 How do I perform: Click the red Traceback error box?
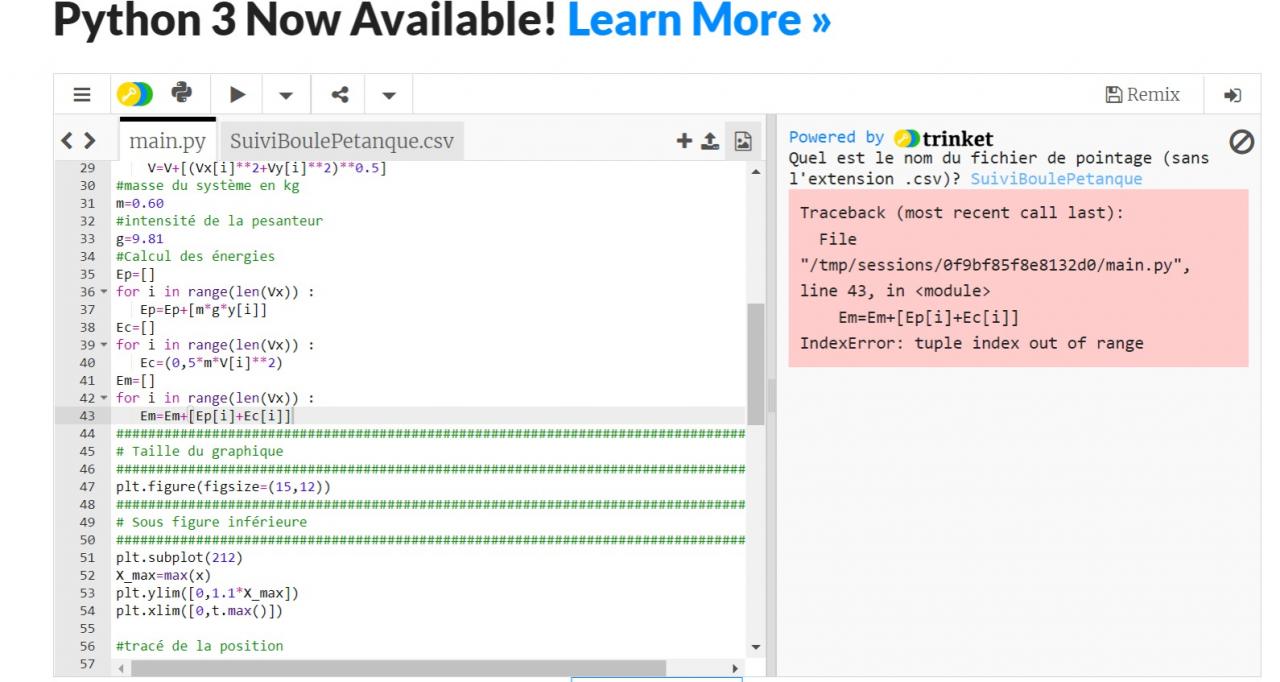pos(1018,278)
